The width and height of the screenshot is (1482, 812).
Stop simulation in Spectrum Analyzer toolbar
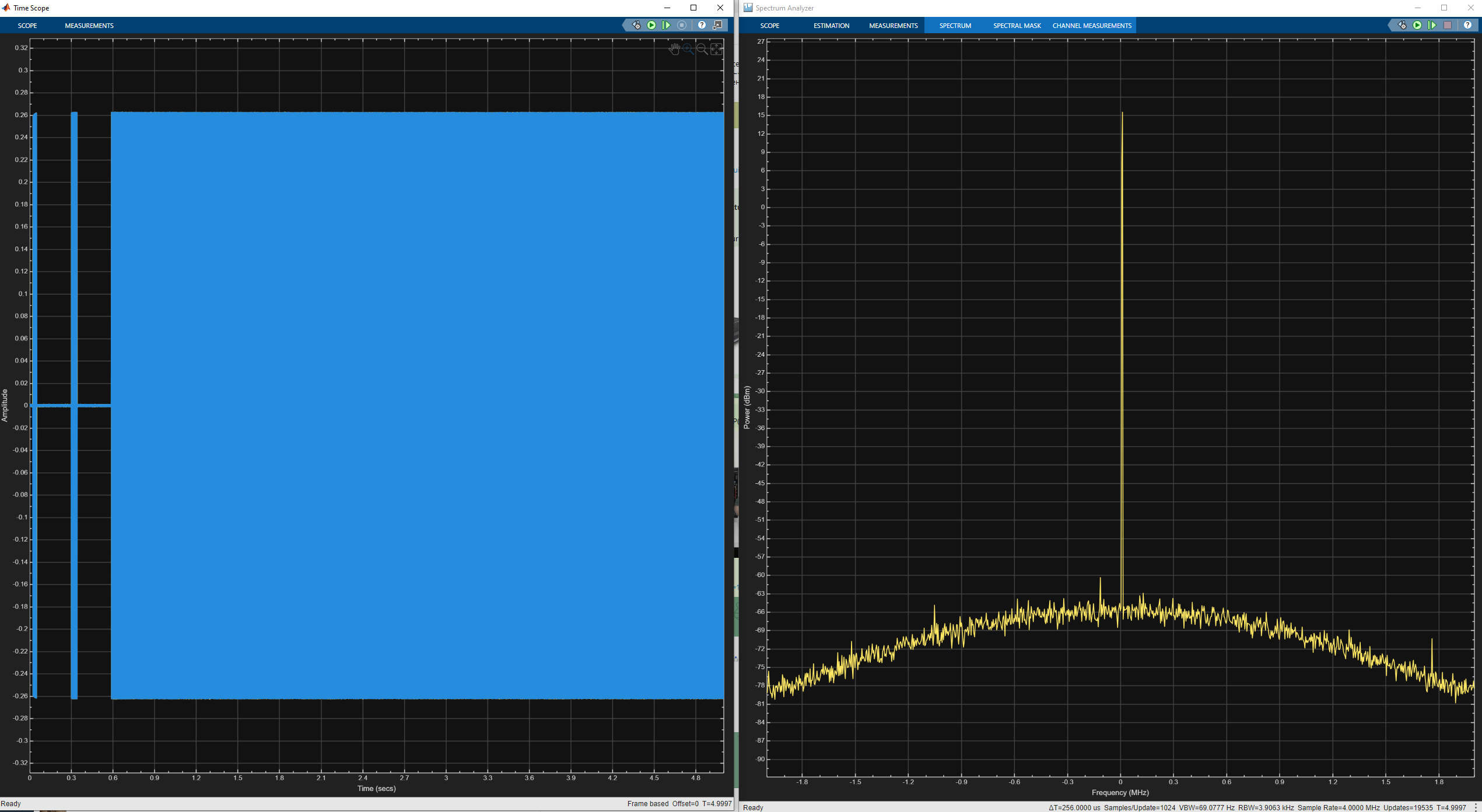click(x=1448, y=25)
